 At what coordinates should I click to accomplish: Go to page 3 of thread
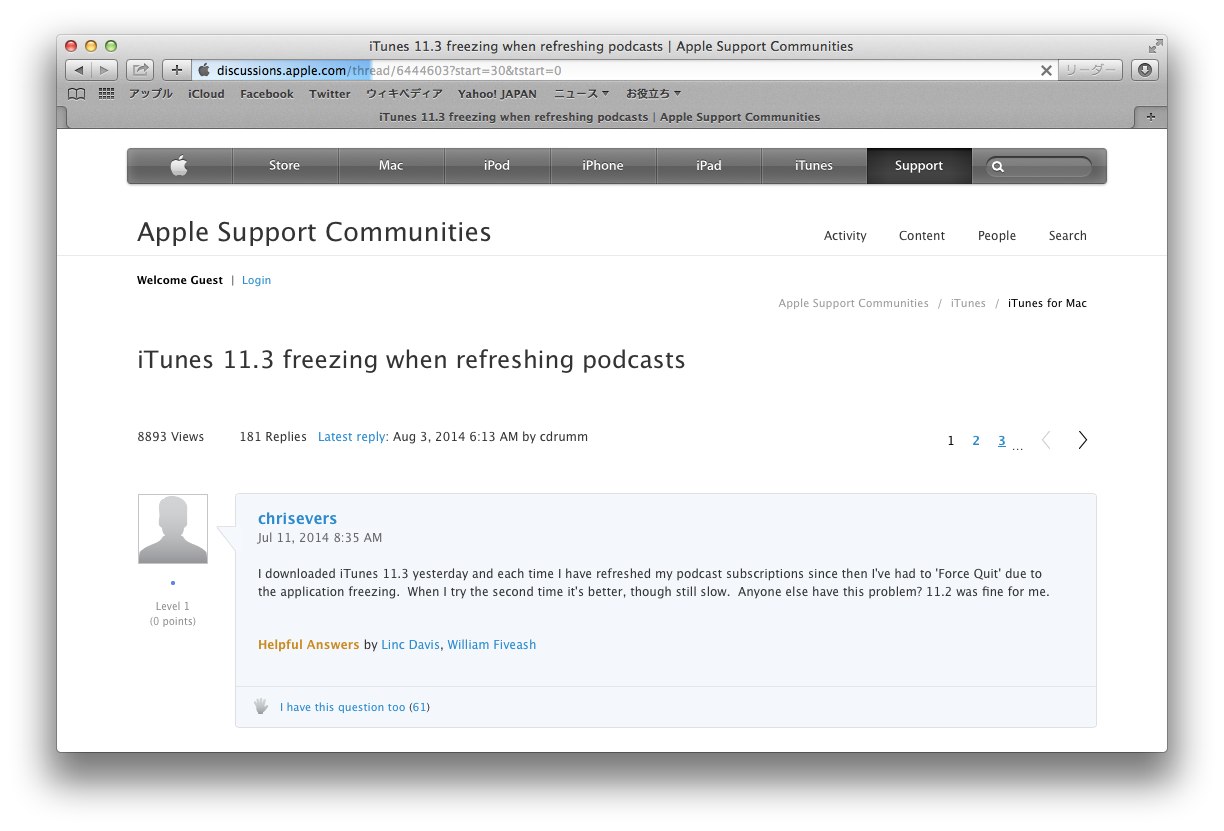[1001, 441]
